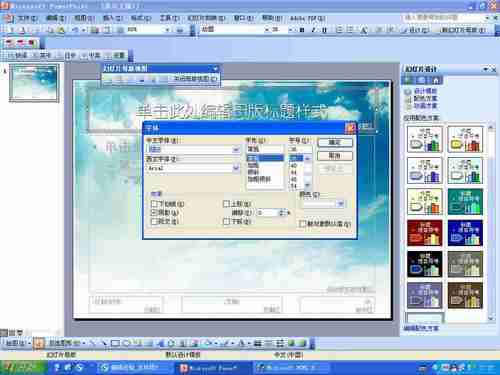Select the slide master thumbnail in left pane
This screenshot has width=500, height=375.
click(34, 83)
